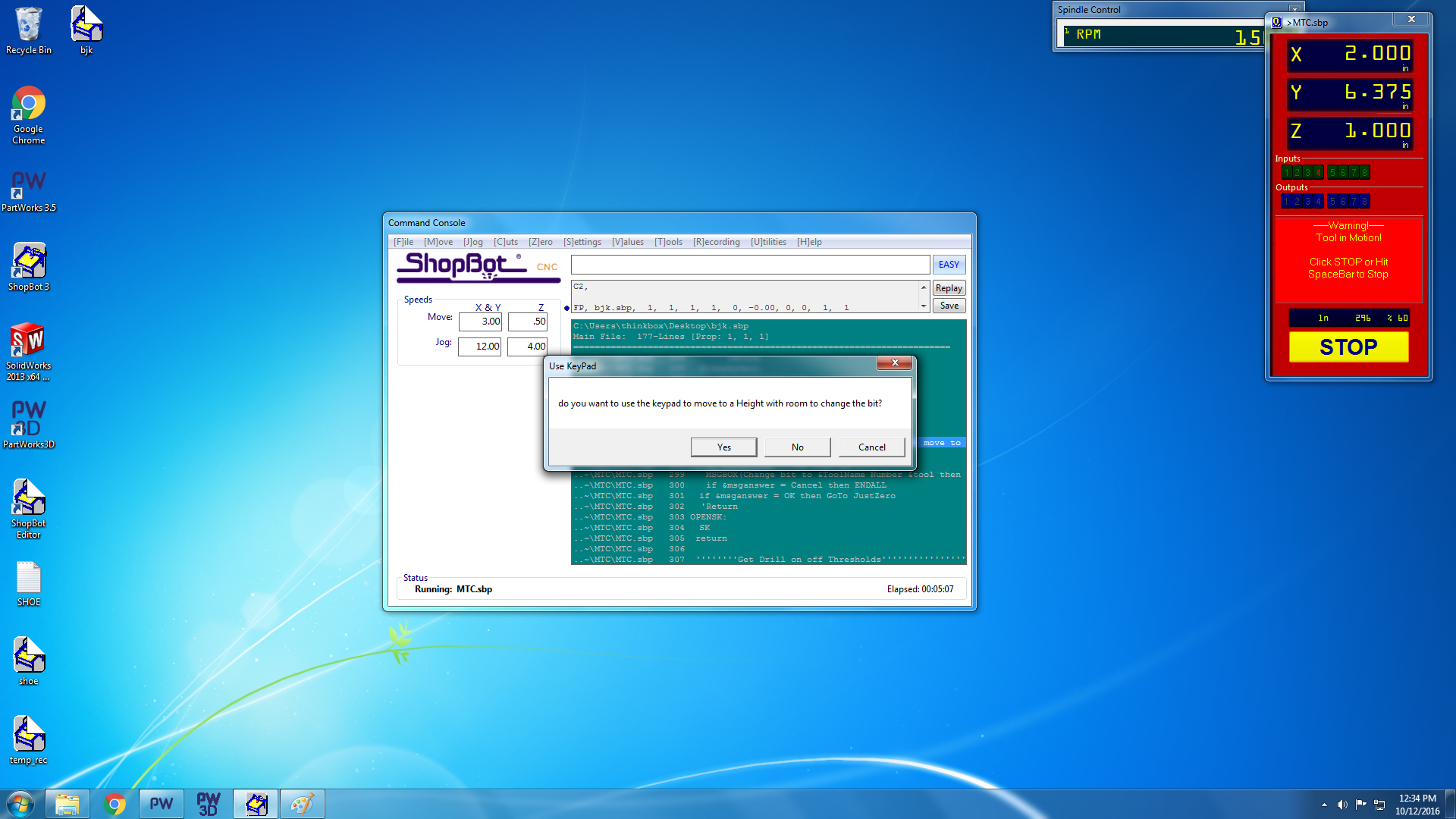Viewport: 1456px width, 819px height.
Task: Open the [S]ettings menu
Action: 582,242
